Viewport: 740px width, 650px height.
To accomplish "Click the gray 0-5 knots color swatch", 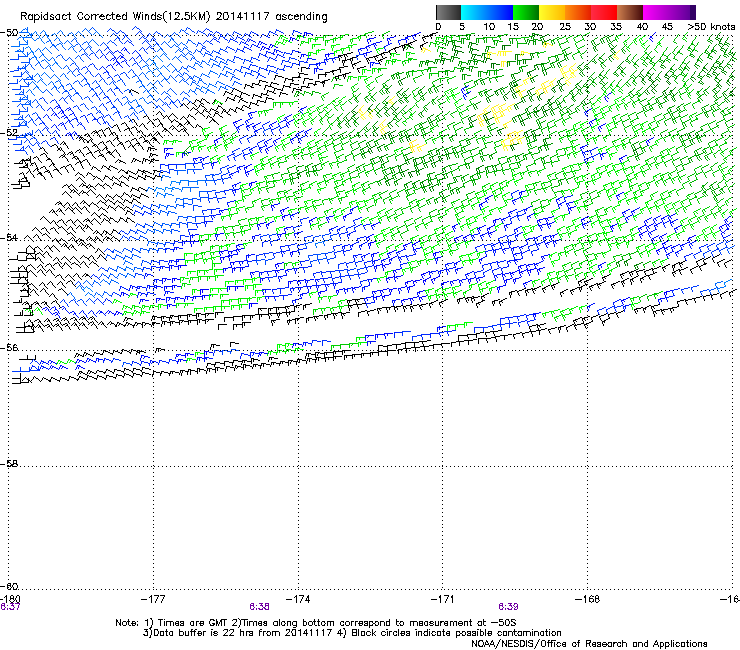I will point(448,12).
